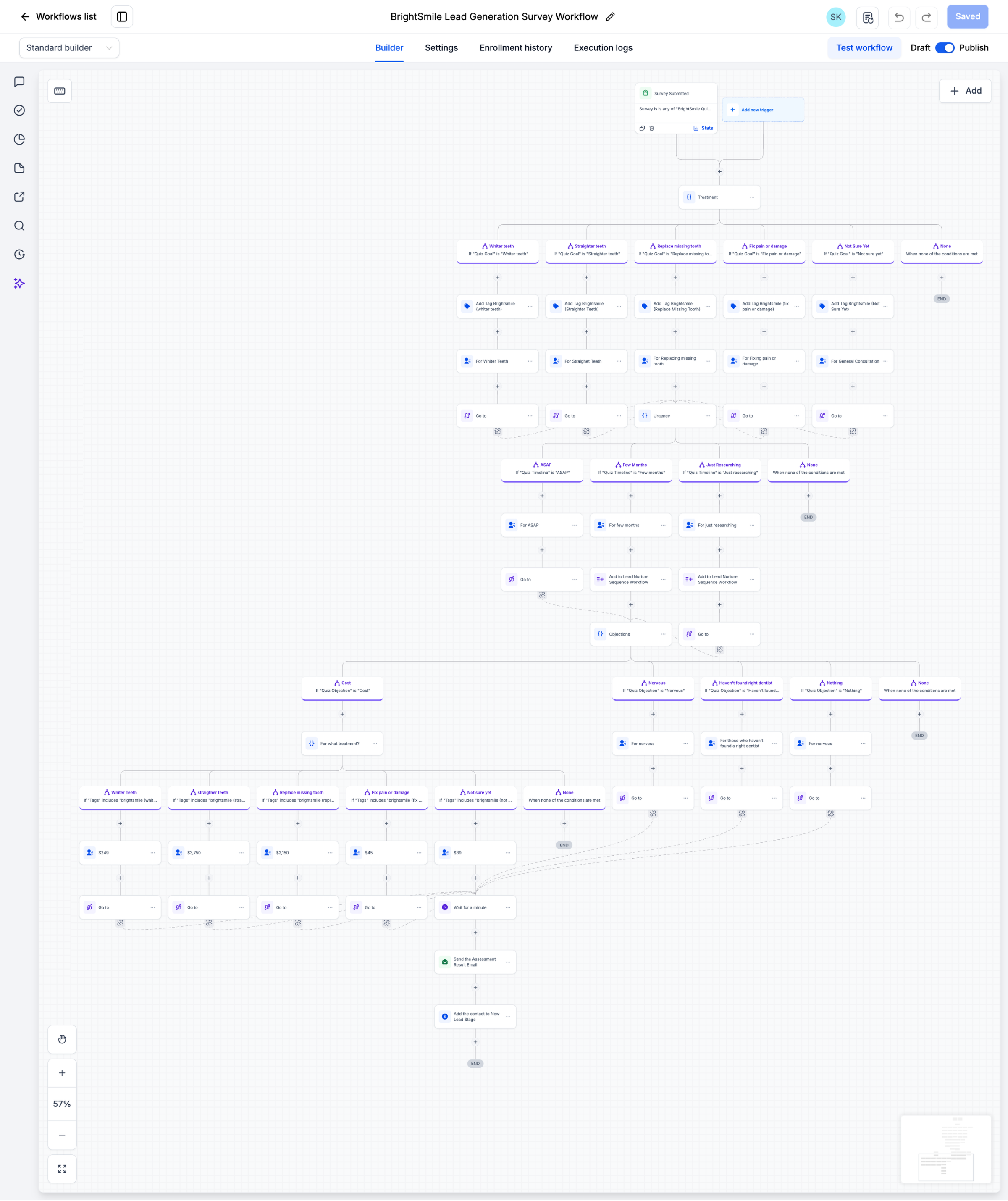Open comments icon in left sidebar
This screenshot has height=1201, width=1008.
tap(19, 82)
